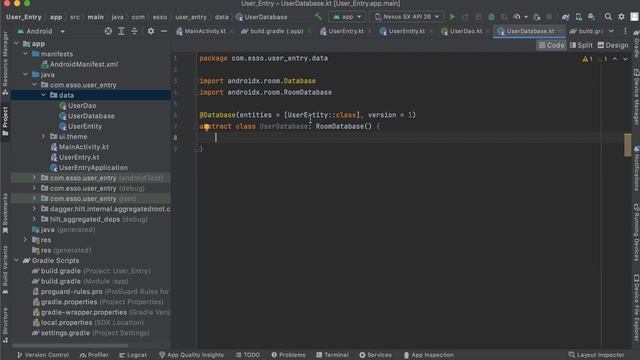Open Device File Explorer side panel
Viewport: 640px width, 360px height.
point(636,307)
